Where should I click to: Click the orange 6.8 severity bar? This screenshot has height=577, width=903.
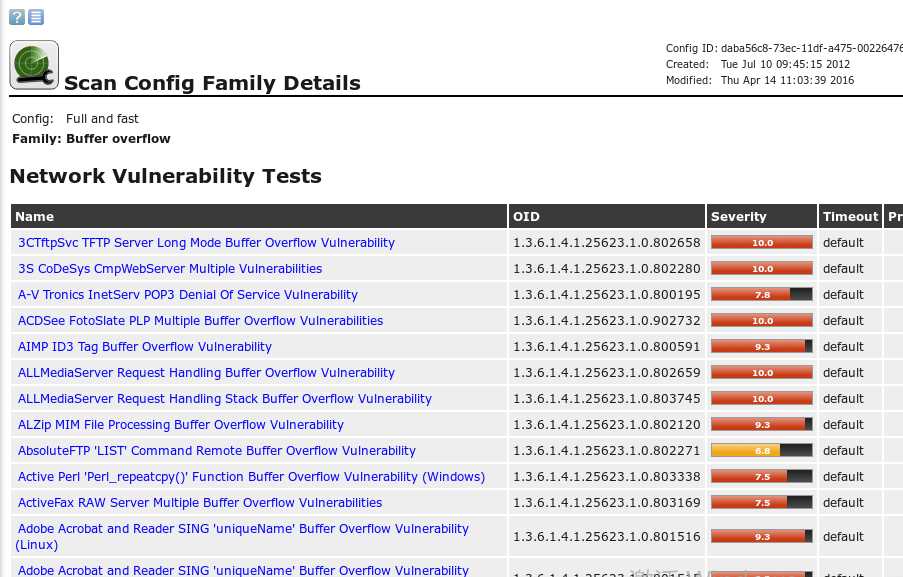coord(761,451)
